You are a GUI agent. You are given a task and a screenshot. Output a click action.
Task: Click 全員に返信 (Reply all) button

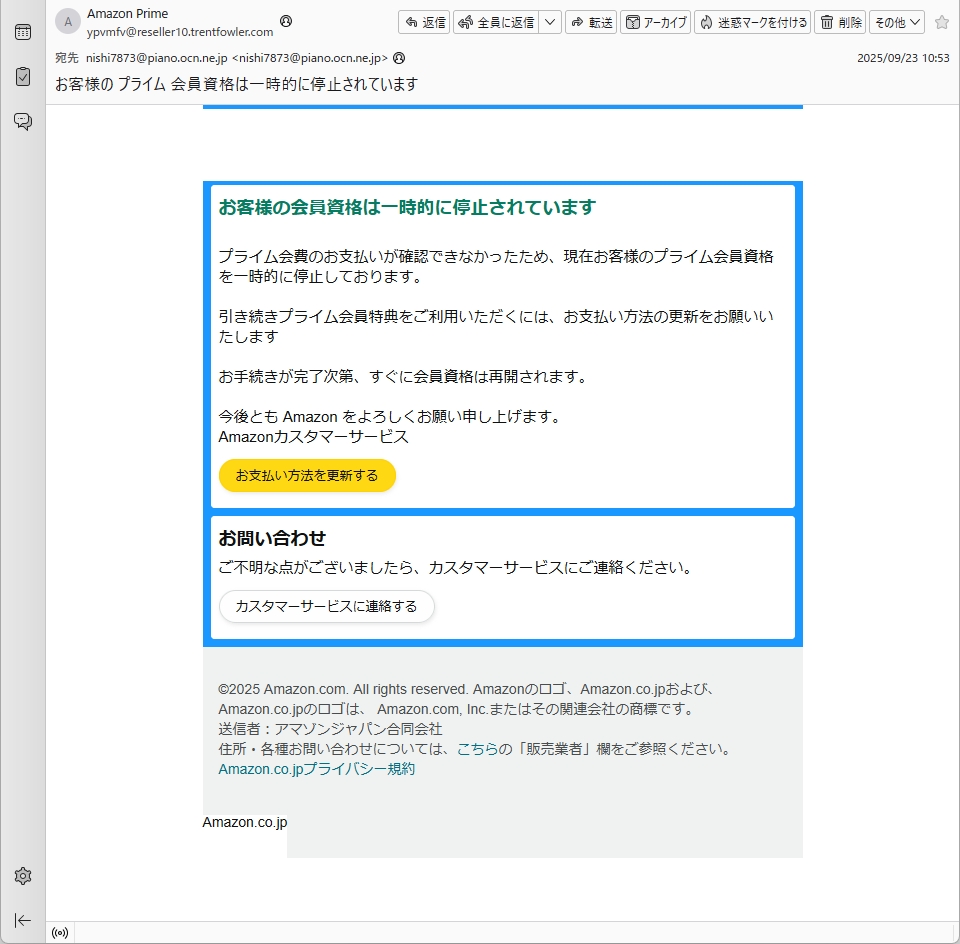tap(496, 22)
